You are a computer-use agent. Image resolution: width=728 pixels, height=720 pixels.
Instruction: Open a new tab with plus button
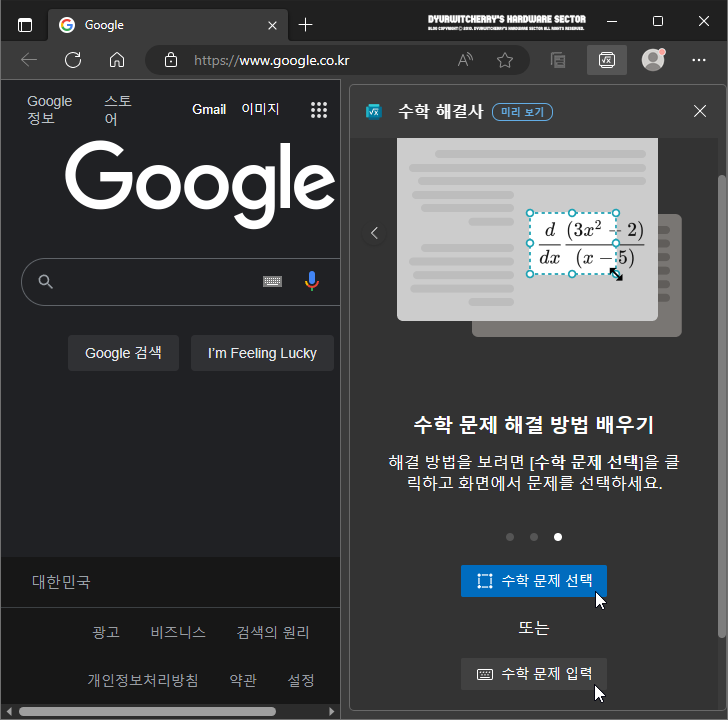(x=306, y=25)
